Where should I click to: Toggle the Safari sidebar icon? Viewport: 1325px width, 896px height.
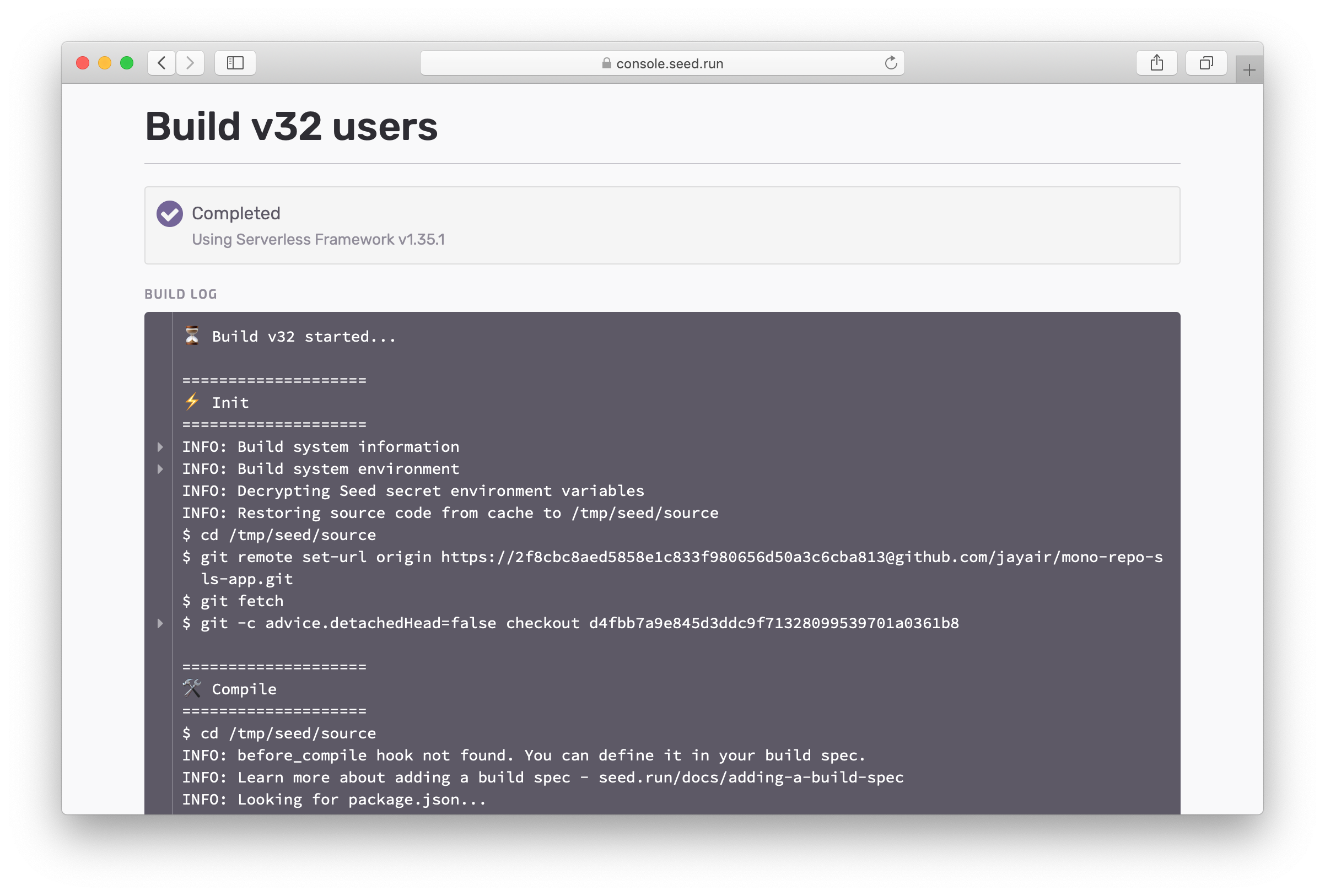(235, 63)
